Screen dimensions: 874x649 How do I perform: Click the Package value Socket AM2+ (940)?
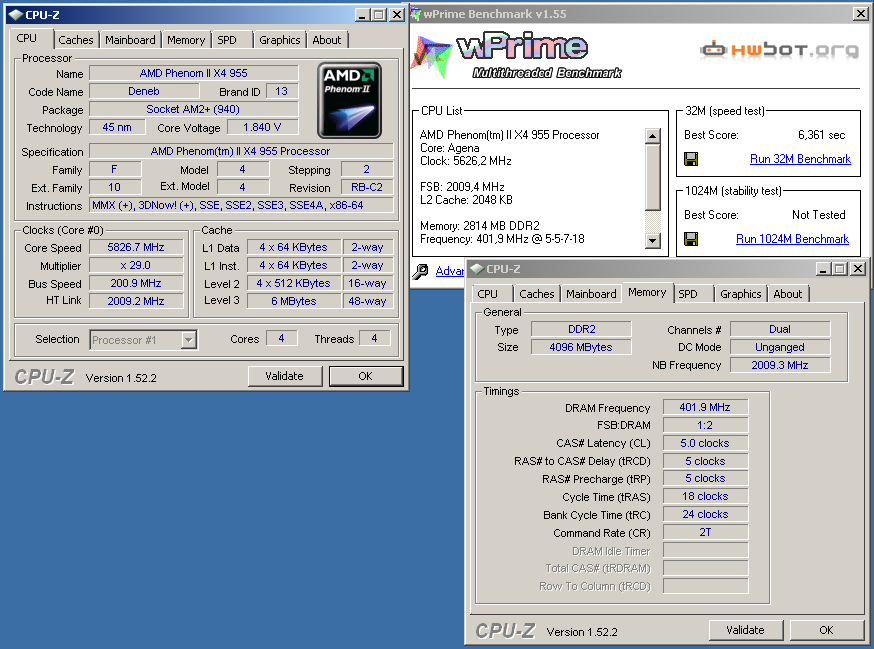193,109
